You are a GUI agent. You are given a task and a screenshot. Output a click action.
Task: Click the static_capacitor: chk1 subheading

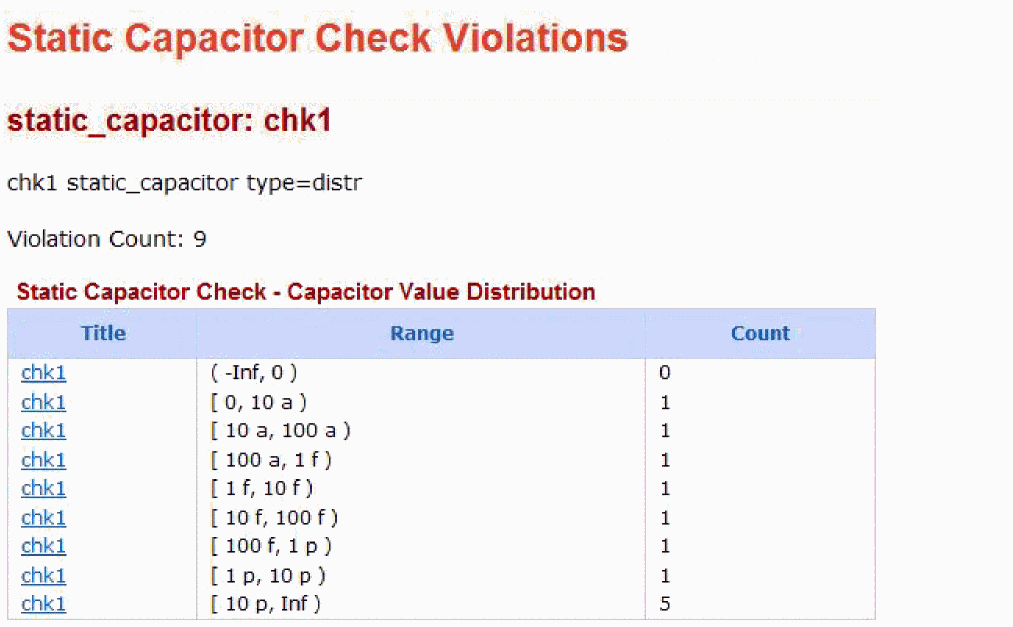click(x=169, y=122)
